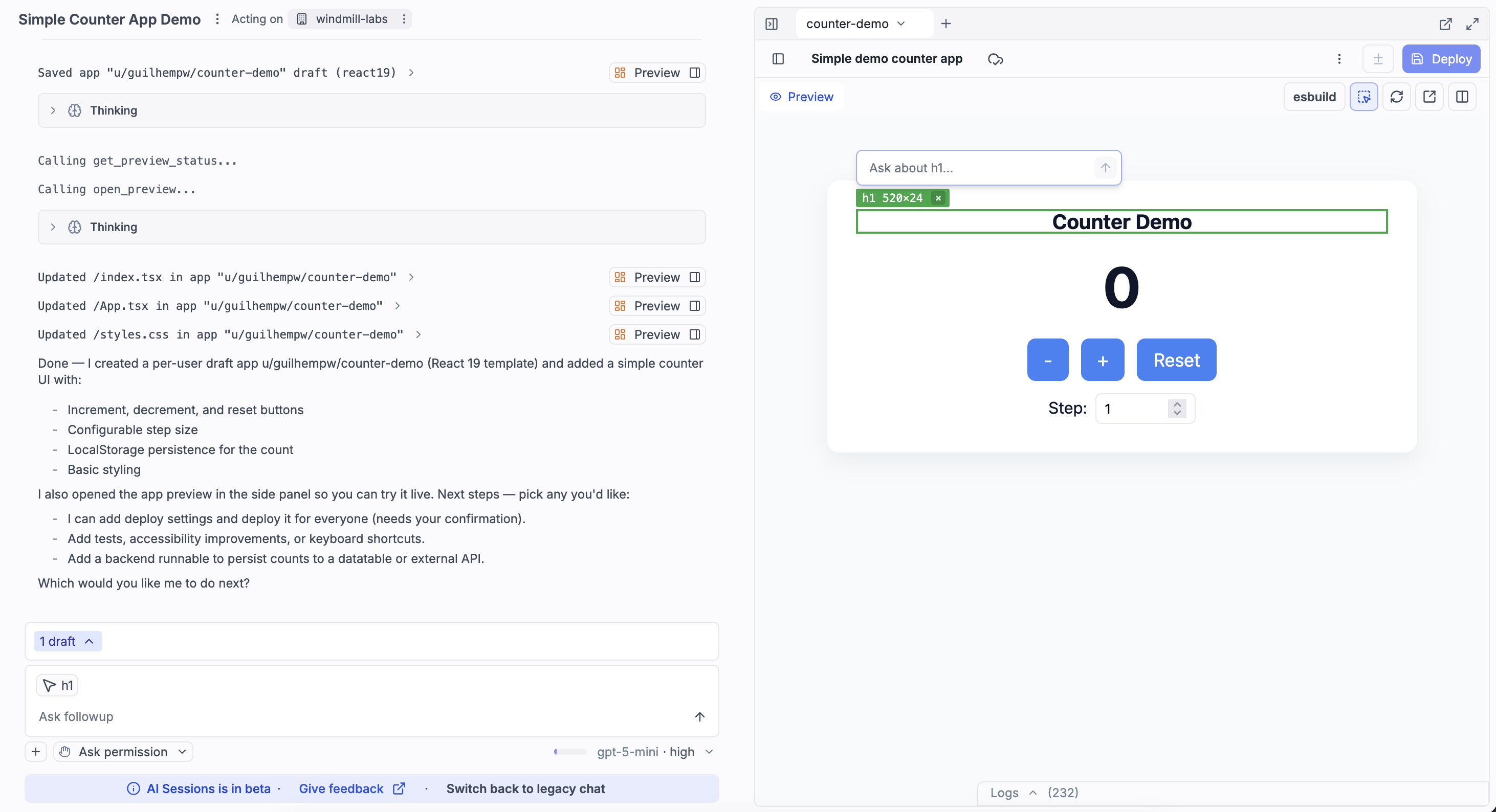Viewport: 1496px width, 812px height.
Task: Focus the Ask about h1 input
Action: [976, 168]
